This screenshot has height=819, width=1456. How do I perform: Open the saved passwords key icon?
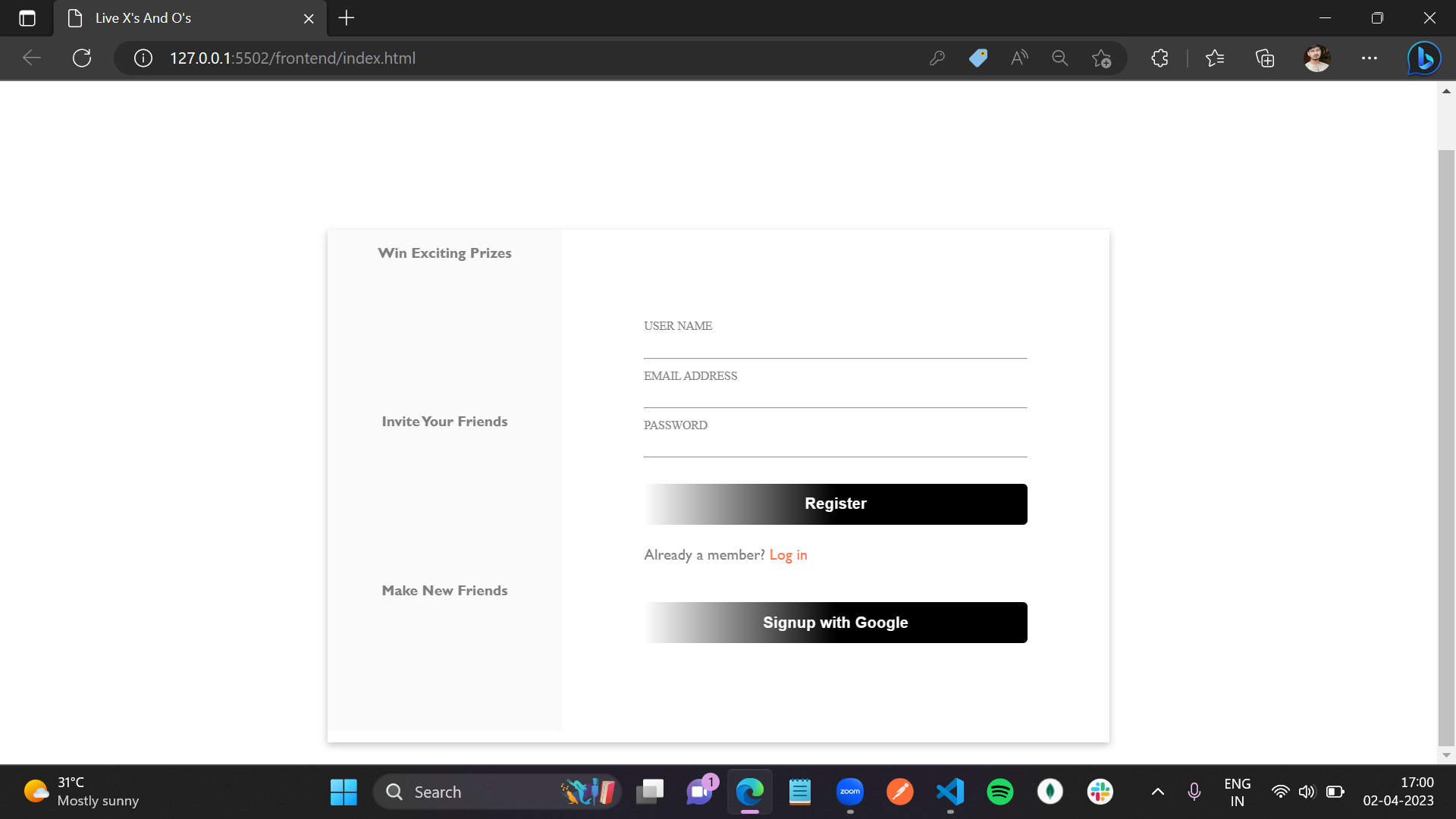point(937,58)
